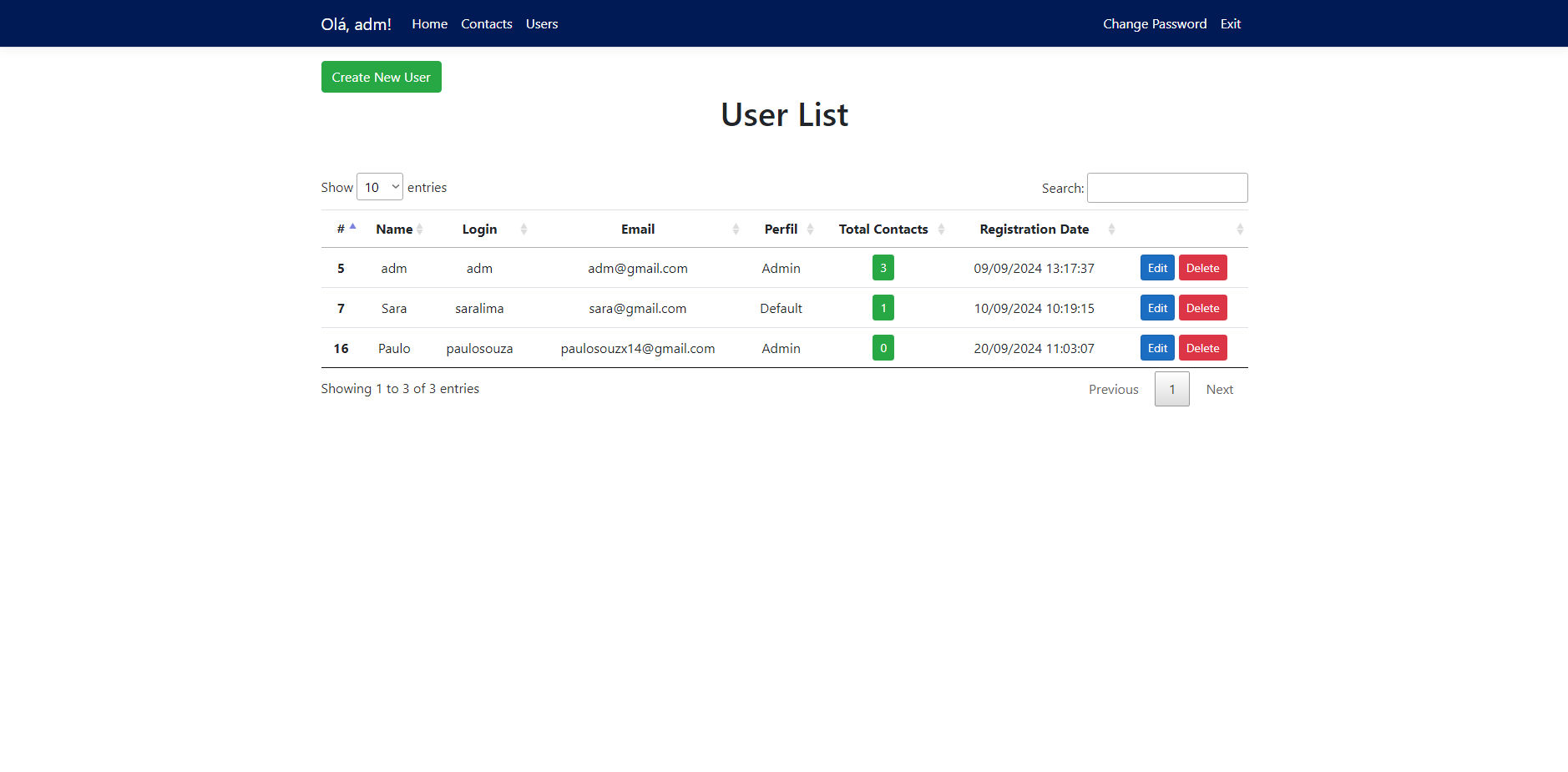Sort users by Login column arrows
The width and height of the screenshot is (1568, 772).
524,230
